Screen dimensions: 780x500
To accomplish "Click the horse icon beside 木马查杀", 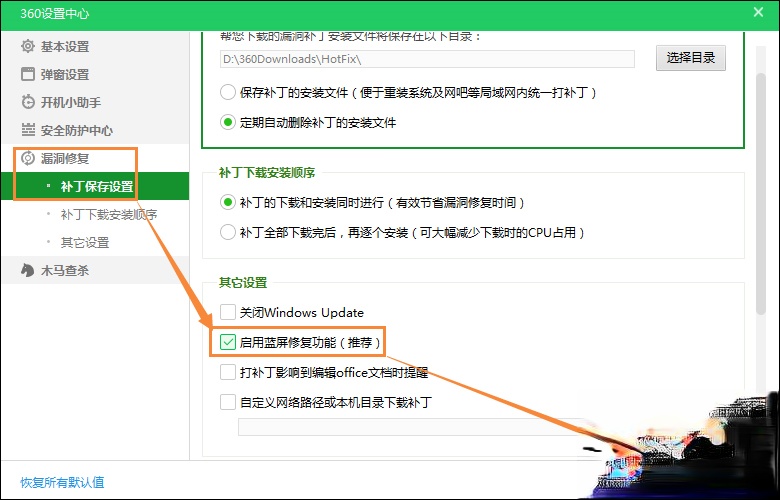I will (x=27, y=270).
